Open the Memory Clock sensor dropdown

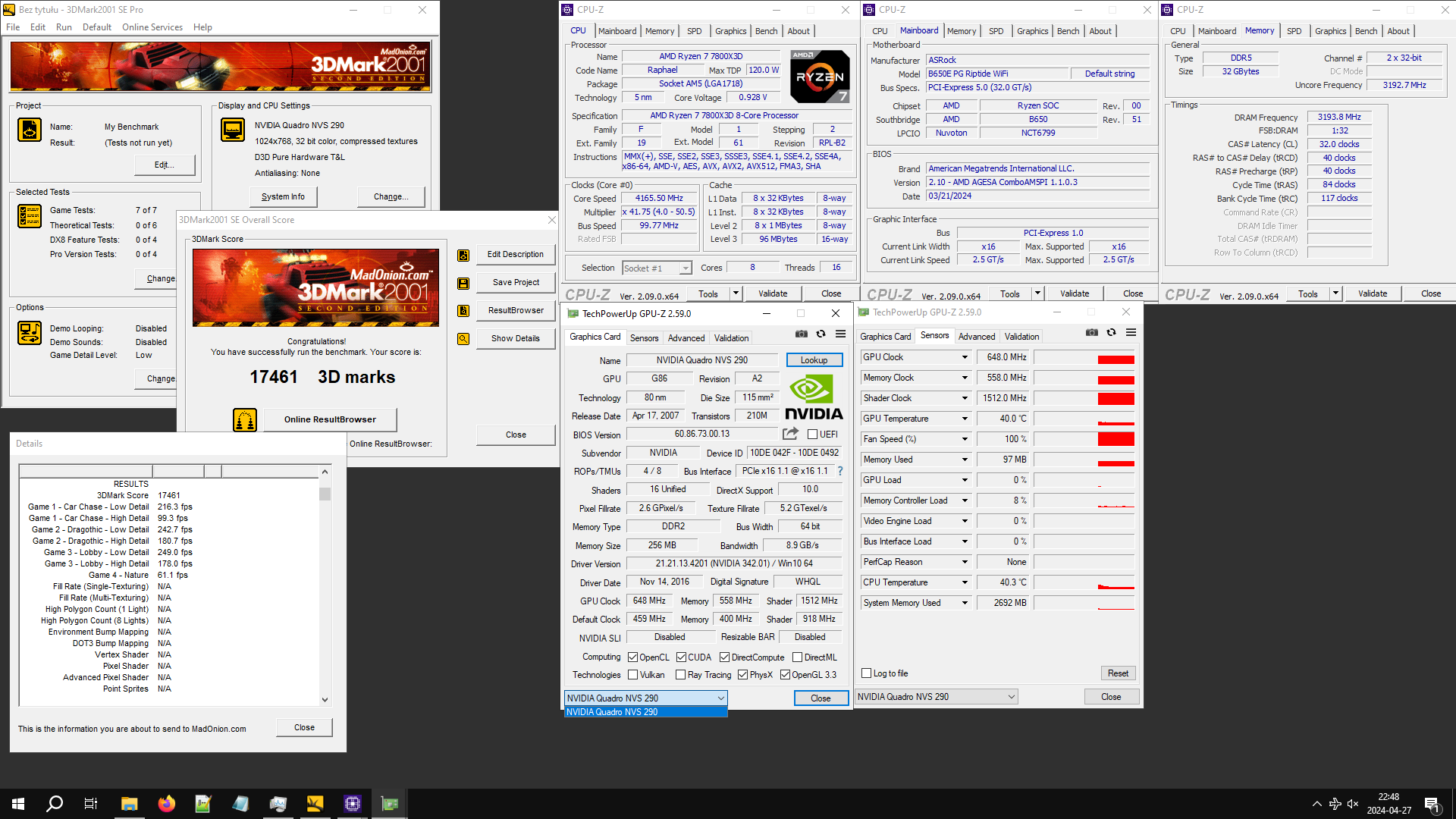click(965, 378)
